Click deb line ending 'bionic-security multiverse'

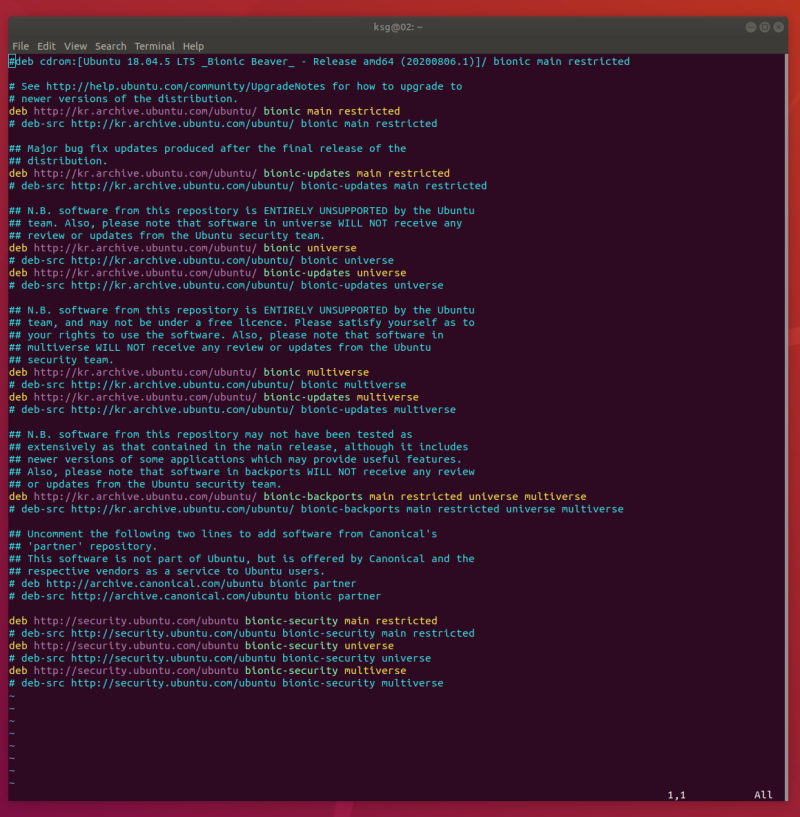pos(207,671)
